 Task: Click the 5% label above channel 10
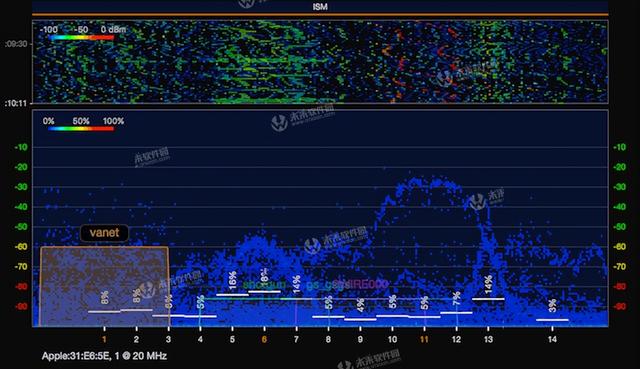(x=392, y=302)
